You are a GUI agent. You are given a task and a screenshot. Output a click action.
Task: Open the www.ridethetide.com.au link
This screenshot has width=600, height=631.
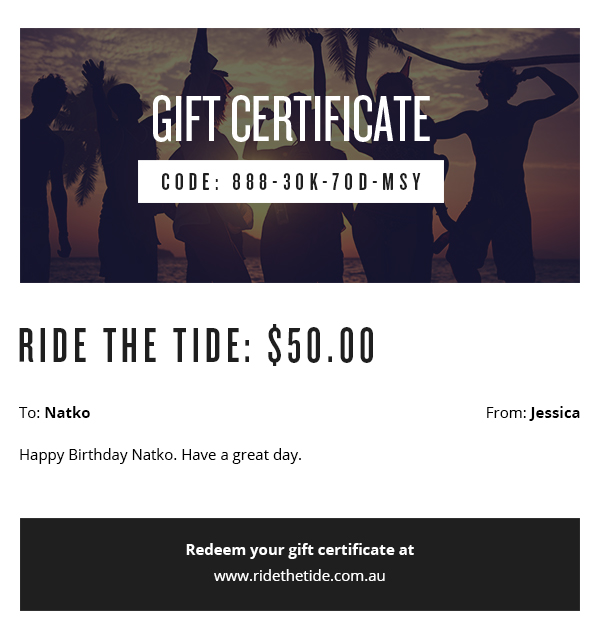point(299,575)
